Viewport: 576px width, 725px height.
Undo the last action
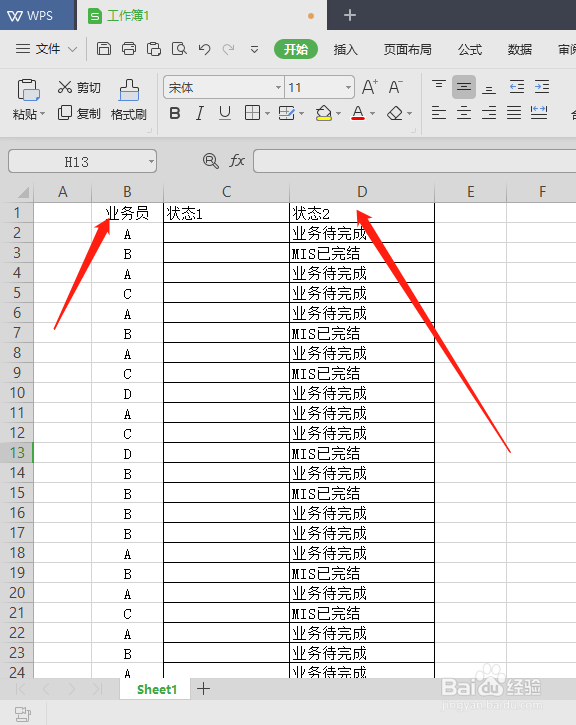[x=204, y=49]
